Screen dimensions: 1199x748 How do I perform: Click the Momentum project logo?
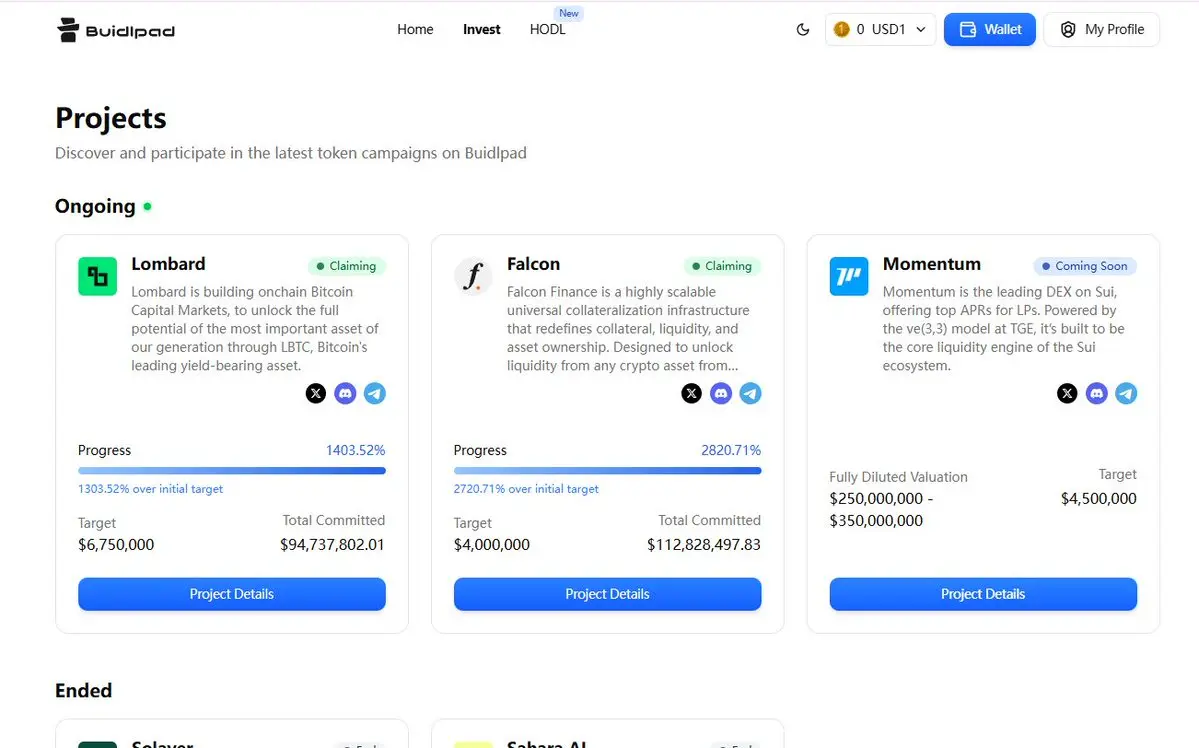849,276
